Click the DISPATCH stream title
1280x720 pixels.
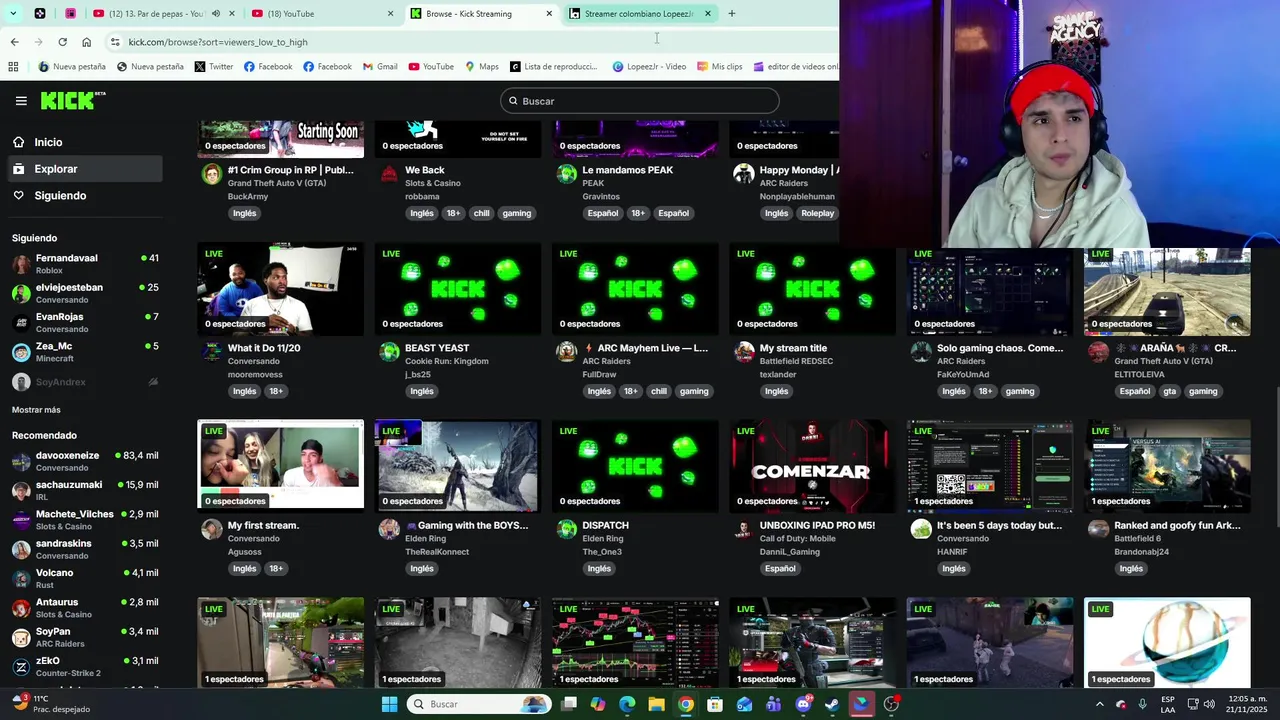coord(606,525)
